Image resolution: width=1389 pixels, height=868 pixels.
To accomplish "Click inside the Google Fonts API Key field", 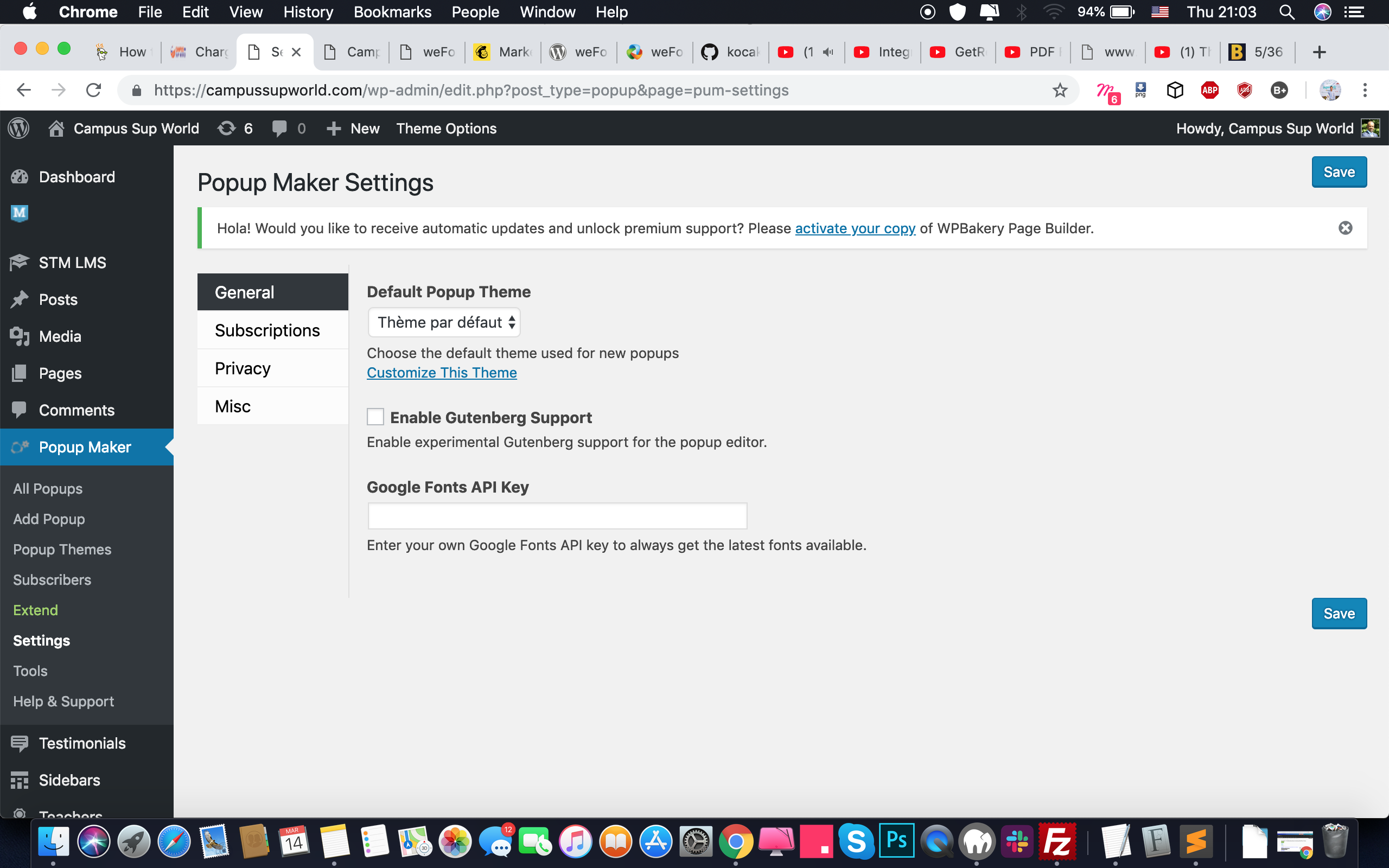I will [557, 515].
